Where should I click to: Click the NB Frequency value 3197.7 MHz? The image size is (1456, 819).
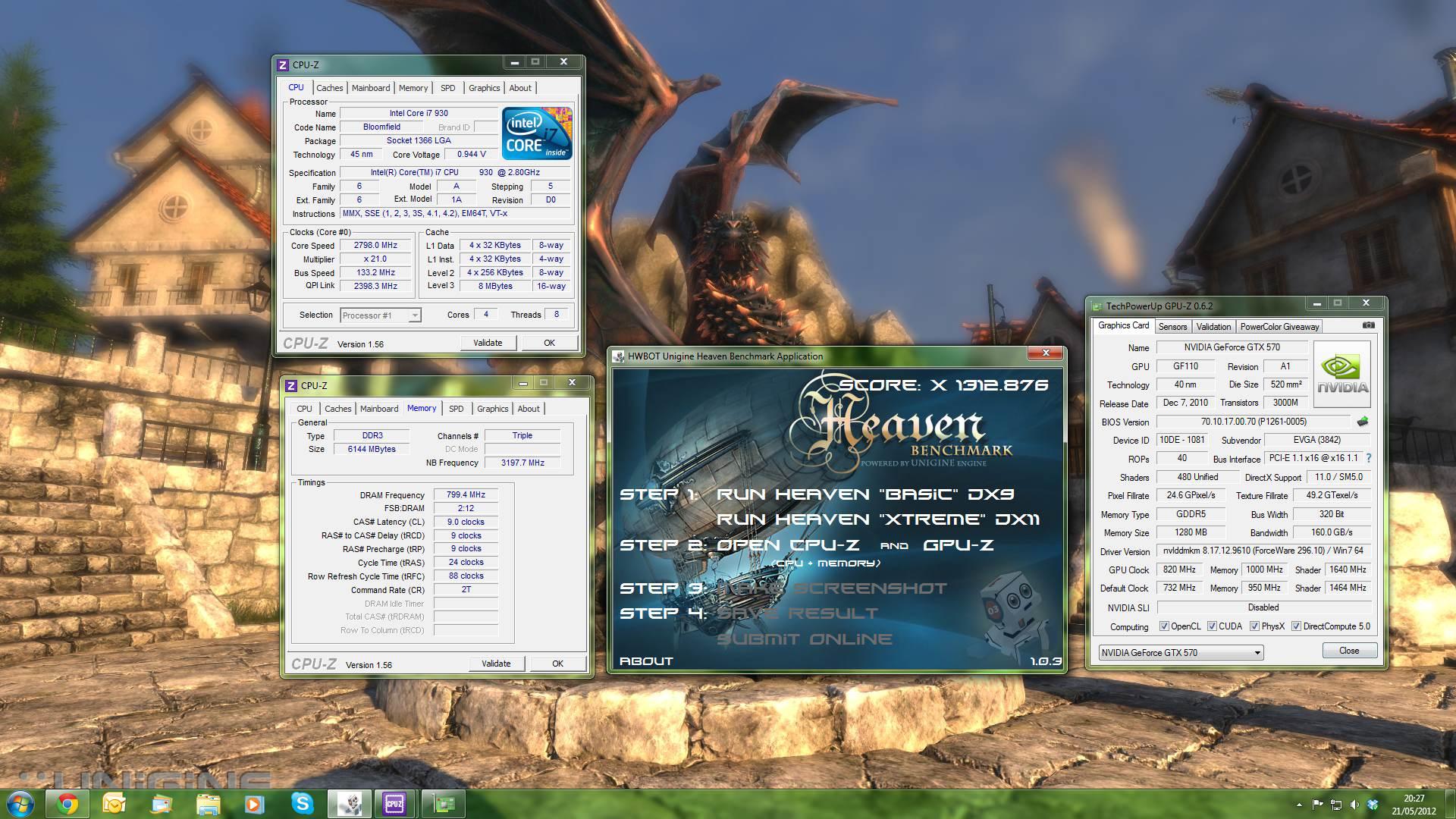tap(522, 463)
